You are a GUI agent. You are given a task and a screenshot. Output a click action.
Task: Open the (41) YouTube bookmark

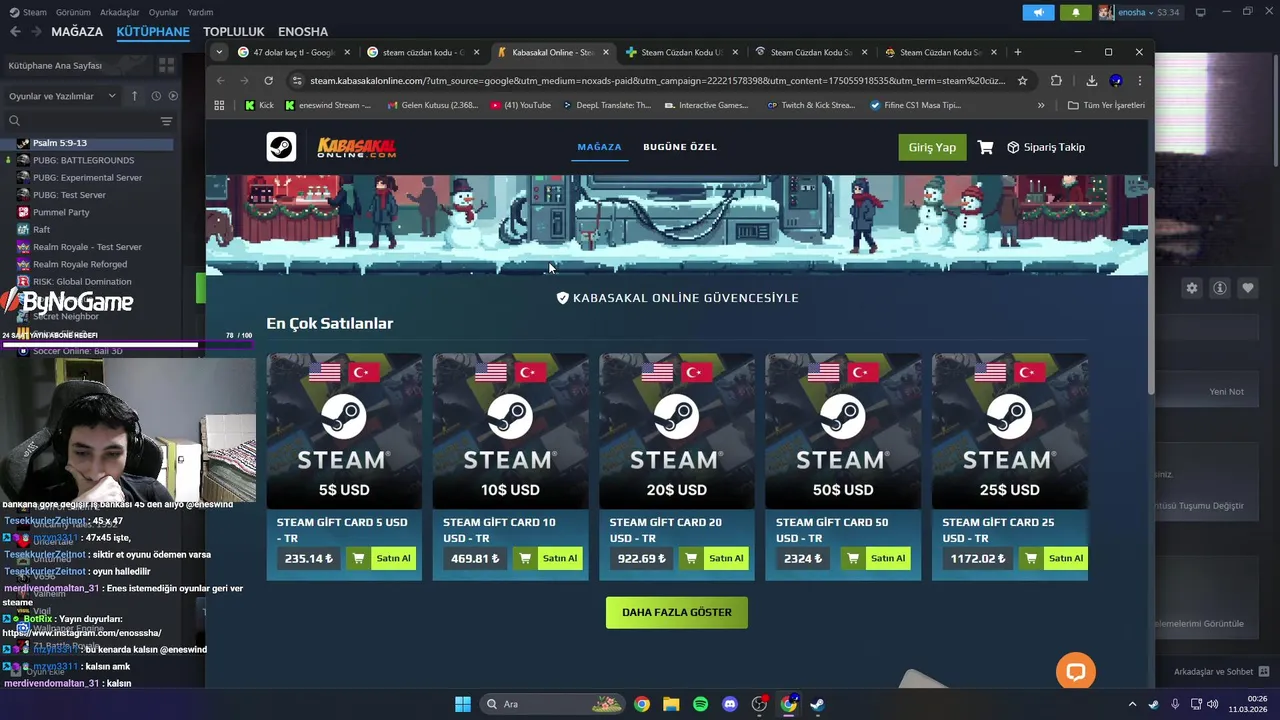[x=520, y=105]
